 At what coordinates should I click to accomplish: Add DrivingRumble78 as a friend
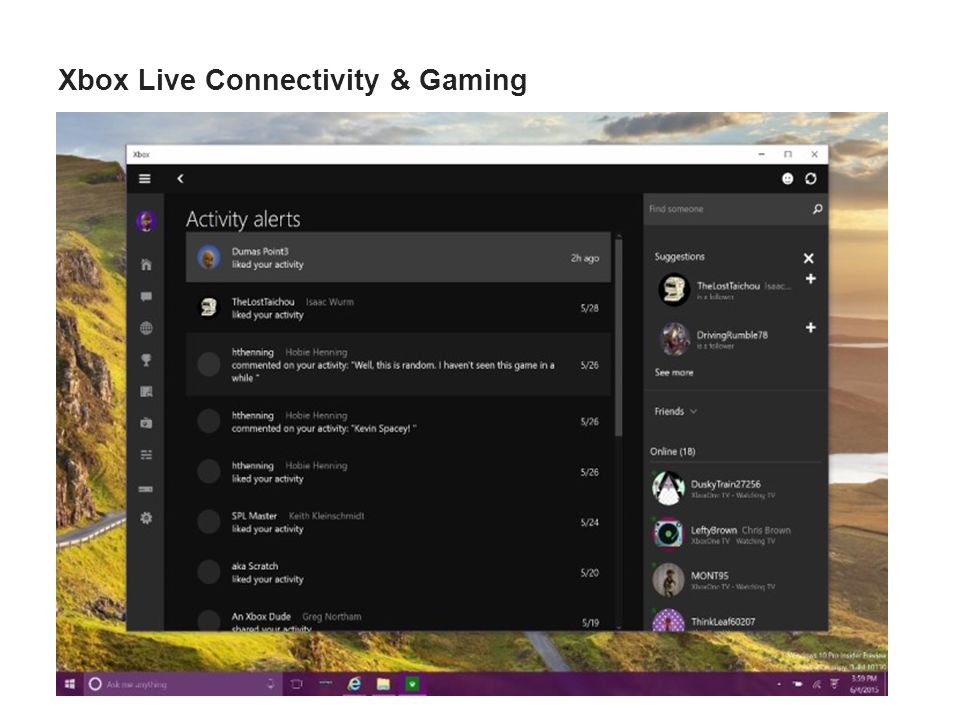(811, 328)
